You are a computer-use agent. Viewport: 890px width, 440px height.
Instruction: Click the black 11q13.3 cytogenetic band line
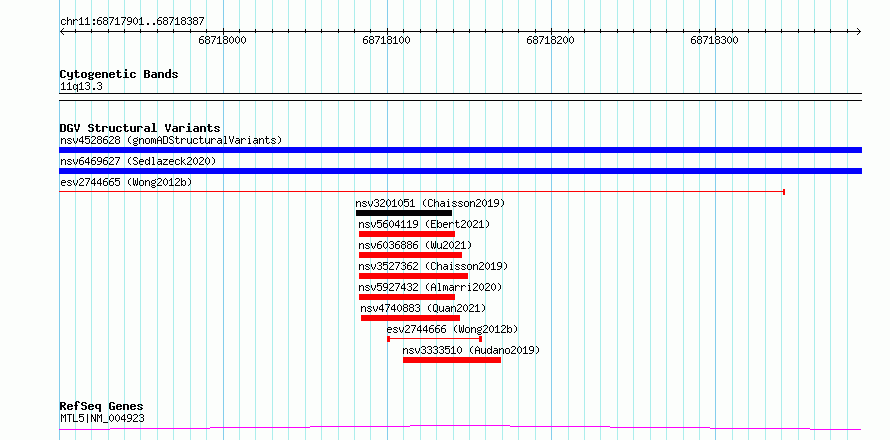(x=460, y=97)
